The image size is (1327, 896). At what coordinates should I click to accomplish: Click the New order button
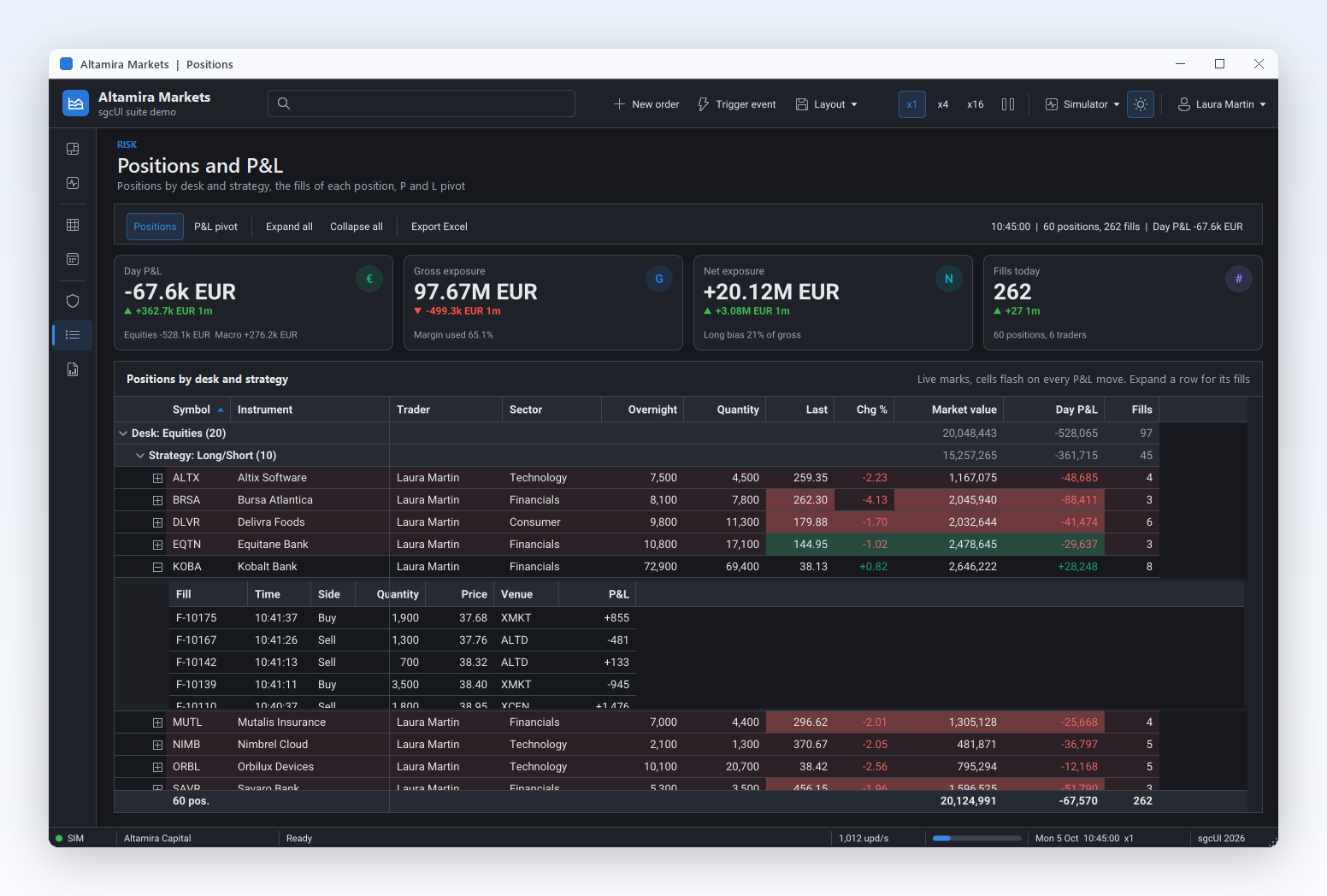pyautogui.click(x=646, y=104)
